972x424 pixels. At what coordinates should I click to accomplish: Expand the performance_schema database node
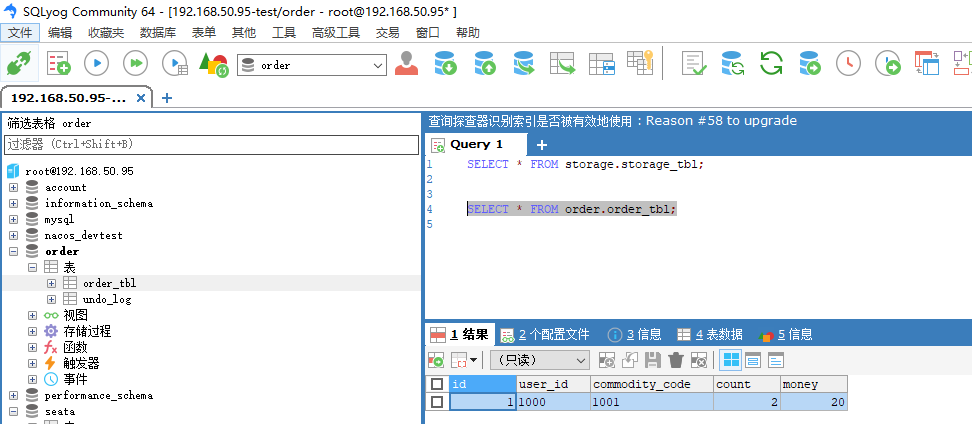pyautogui.click(x=14, y=395)
